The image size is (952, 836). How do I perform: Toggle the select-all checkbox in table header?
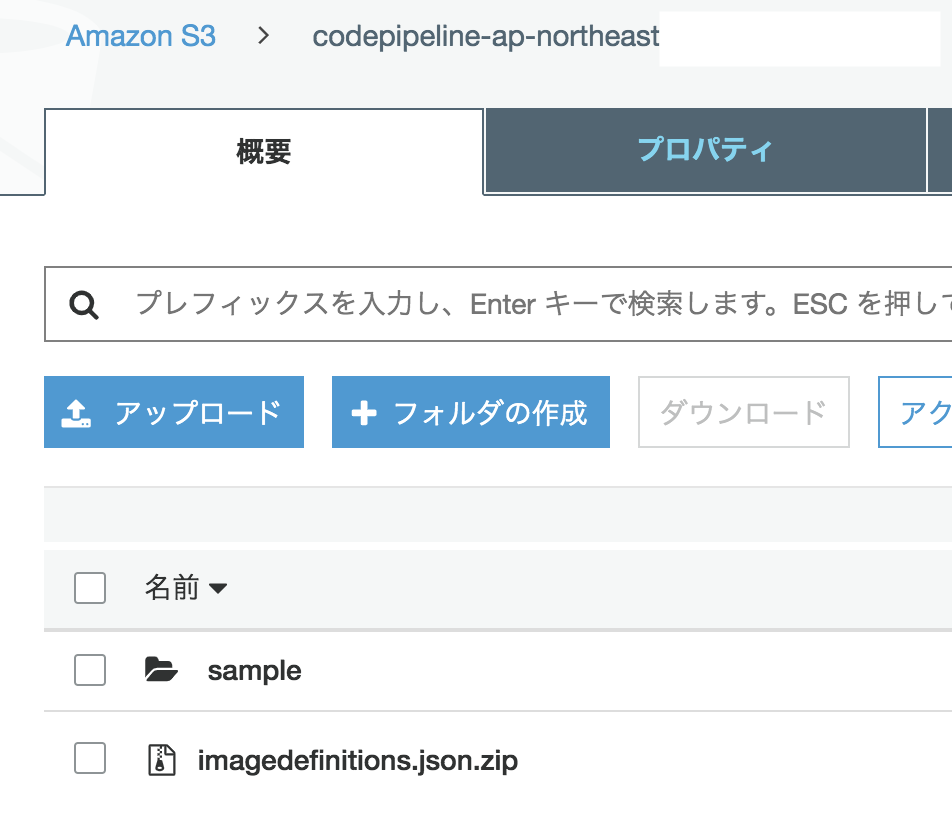[x=90, y=588]
